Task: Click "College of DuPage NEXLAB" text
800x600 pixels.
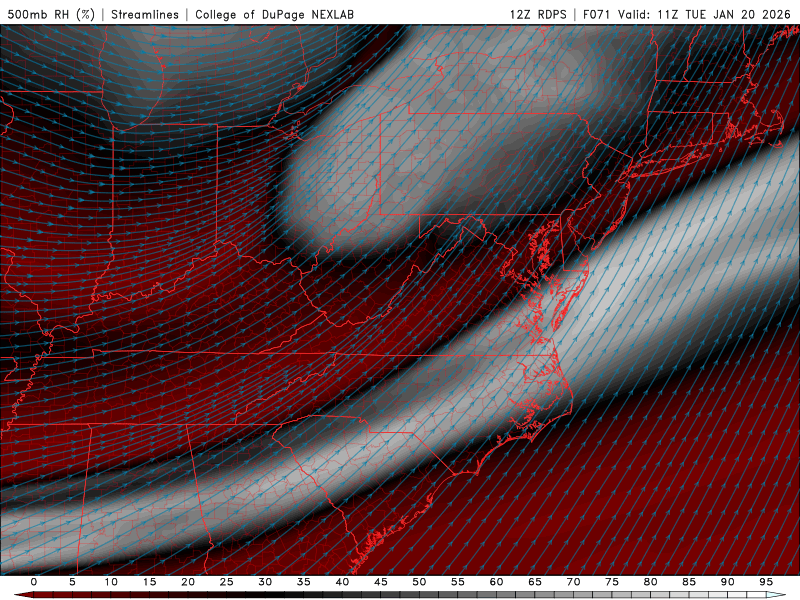Action: pyautogui.click(x=274, y=14)
